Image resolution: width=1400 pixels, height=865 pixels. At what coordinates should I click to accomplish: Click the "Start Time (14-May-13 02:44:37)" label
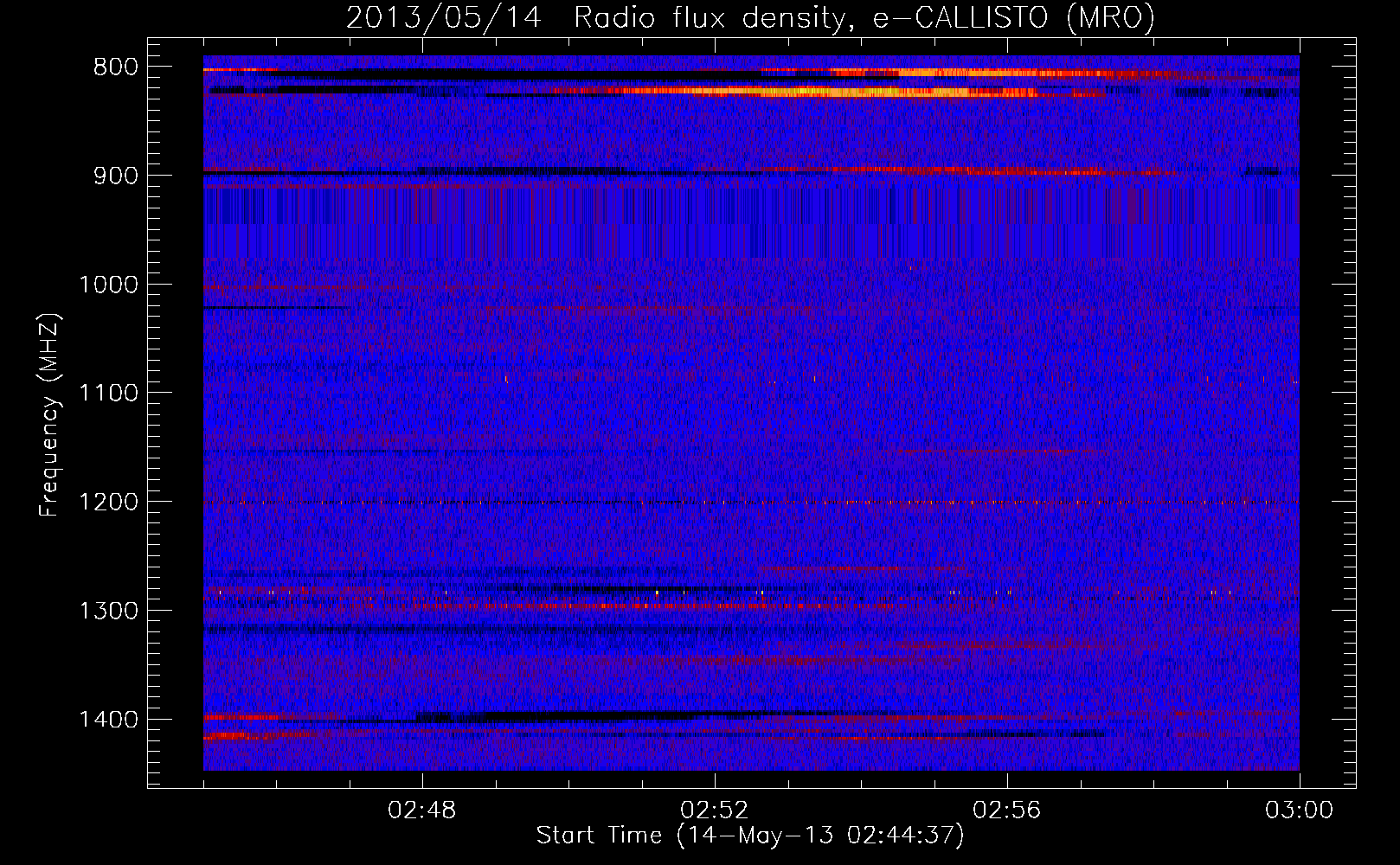click(x=750, y=836)
